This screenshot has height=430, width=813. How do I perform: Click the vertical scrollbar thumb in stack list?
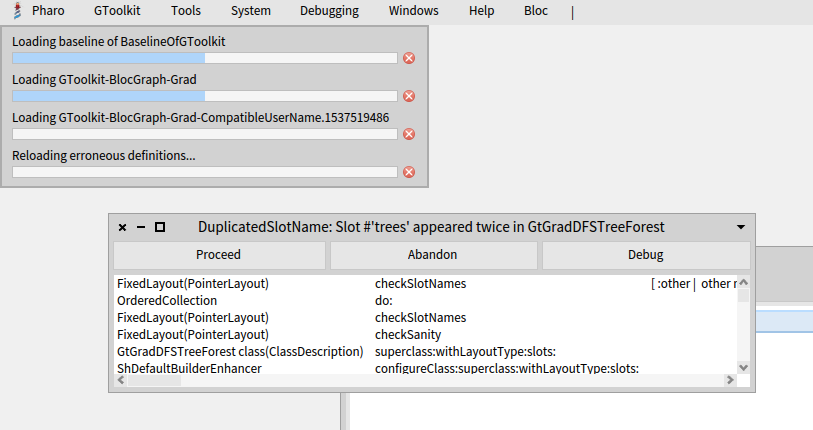tap(744, 296)
